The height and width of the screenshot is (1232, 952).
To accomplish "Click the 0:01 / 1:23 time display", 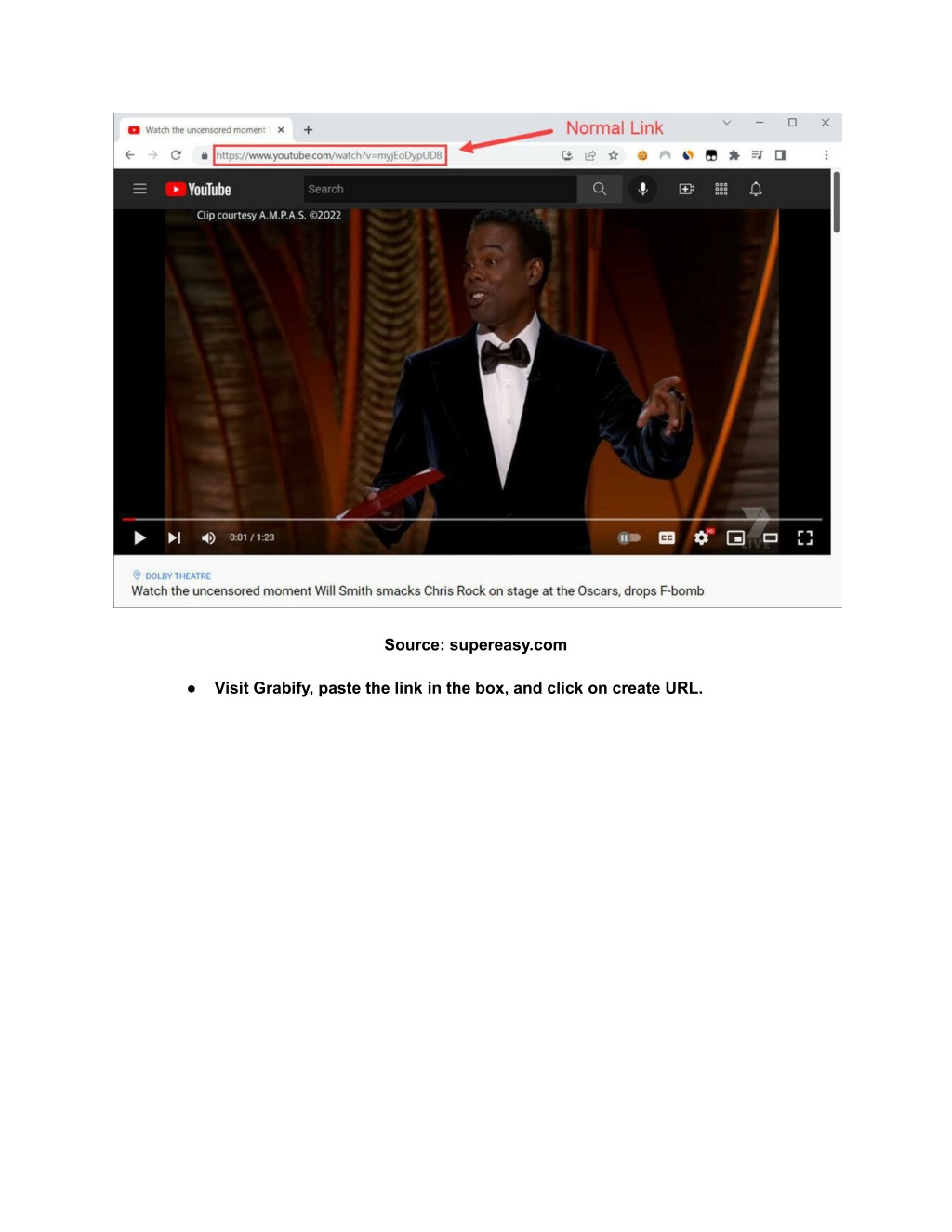I will click(252, 537).
